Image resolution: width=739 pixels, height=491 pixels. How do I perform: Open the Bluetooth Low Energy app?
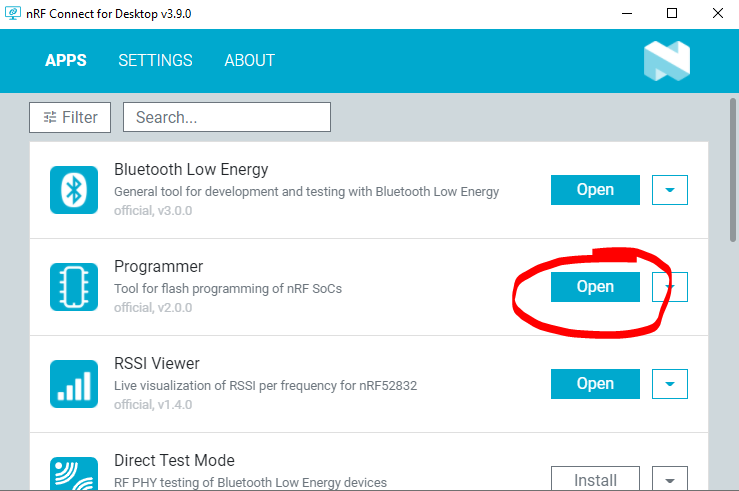click(x=595, y=190)
